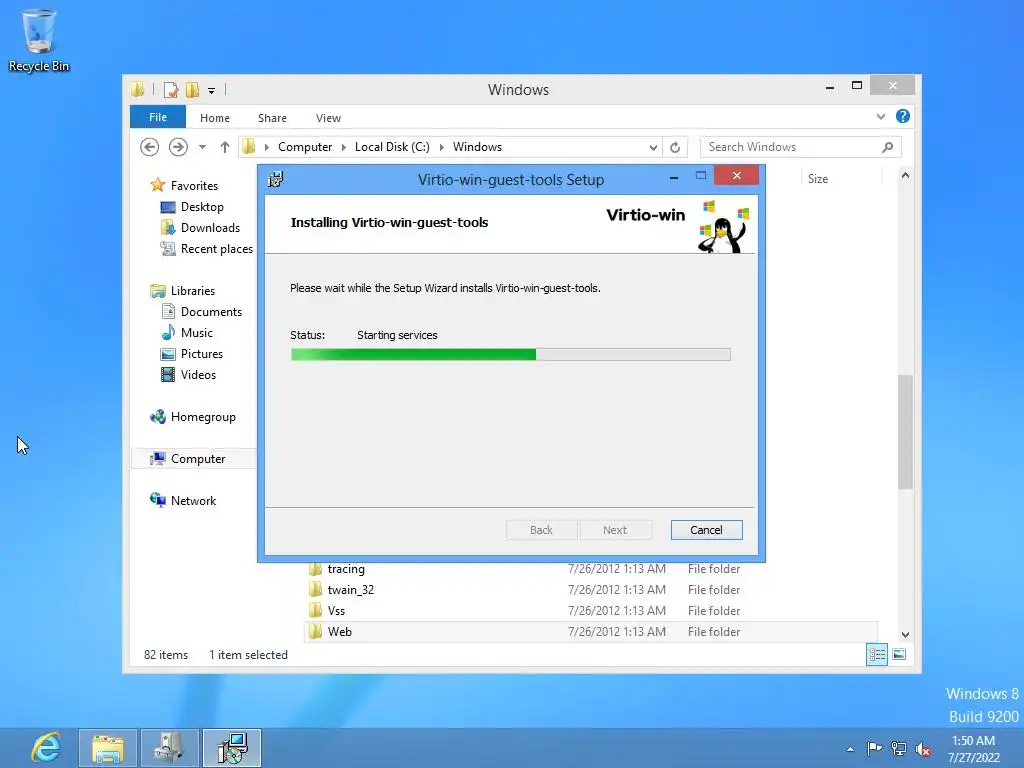Screen dimensions: 1024x768
Task: Open the Server Manager taskbar icon
Action: pos(170,748)
